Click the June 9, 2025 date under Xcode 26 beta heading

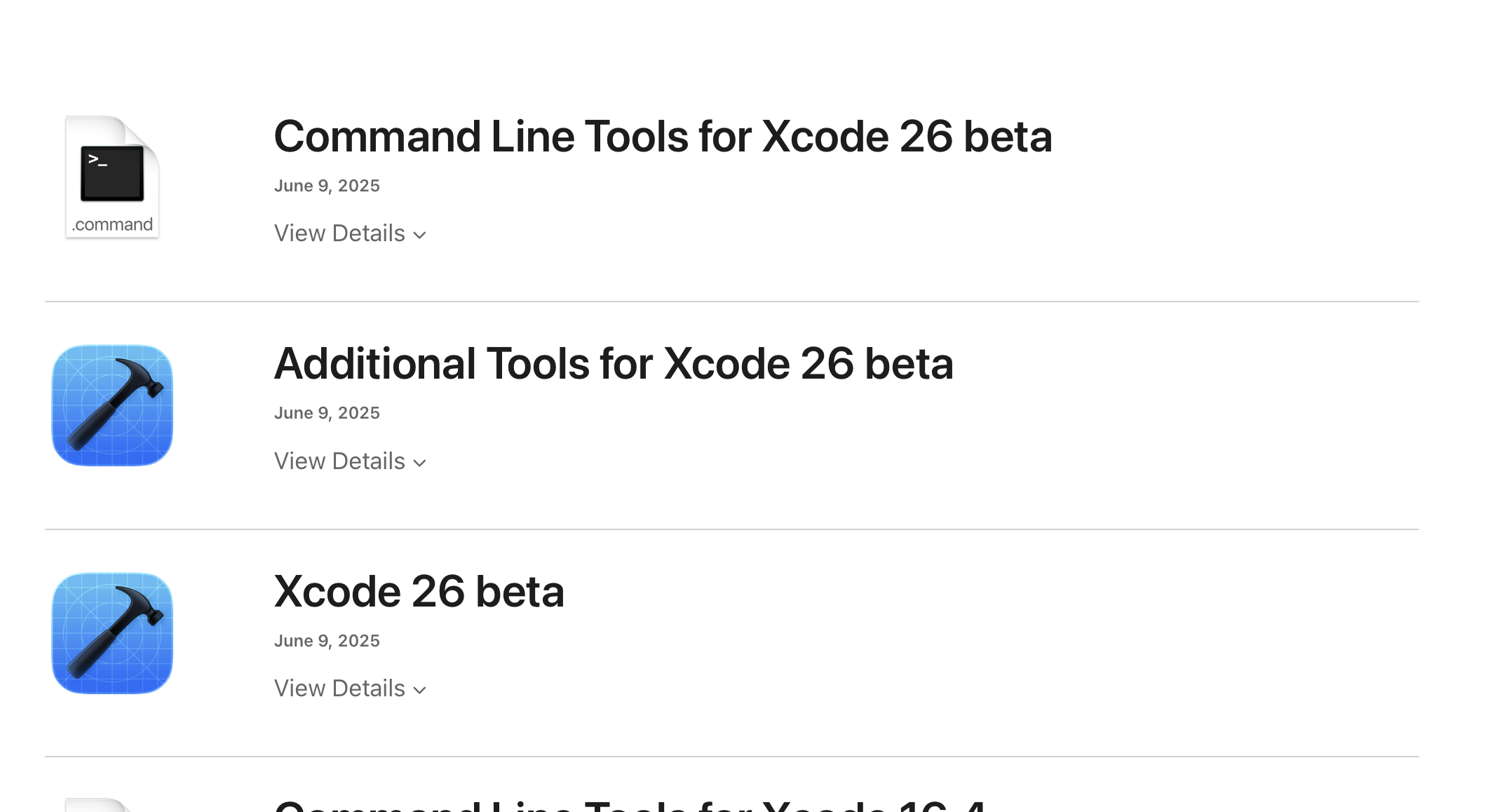click(327, 641)
